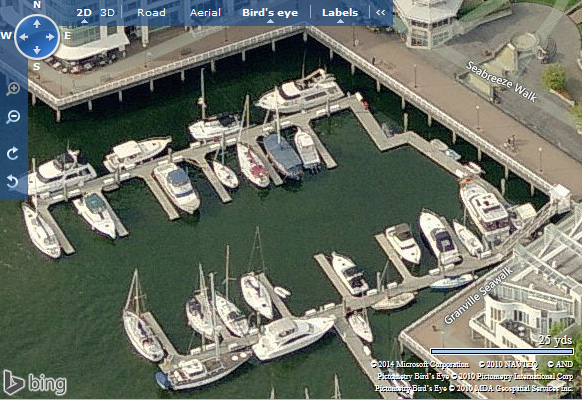Zoom in using the plus magnifier icon
Image resolution: width=582 pixels, height=400 pixels.
point(13,89)
